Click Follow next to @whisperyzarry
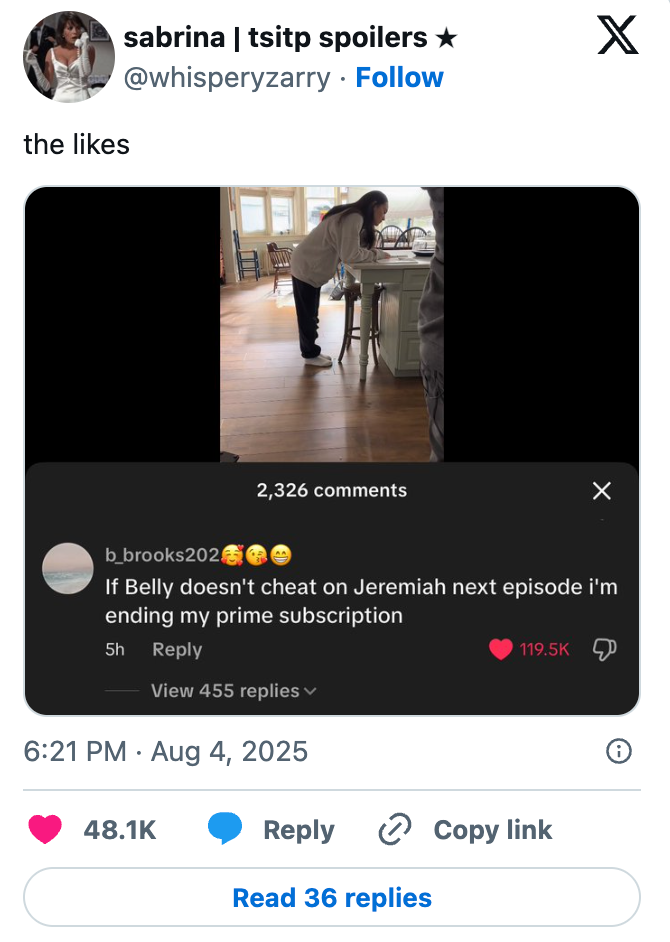This screenshot has width=670, height=942. (x=399, y=77)
